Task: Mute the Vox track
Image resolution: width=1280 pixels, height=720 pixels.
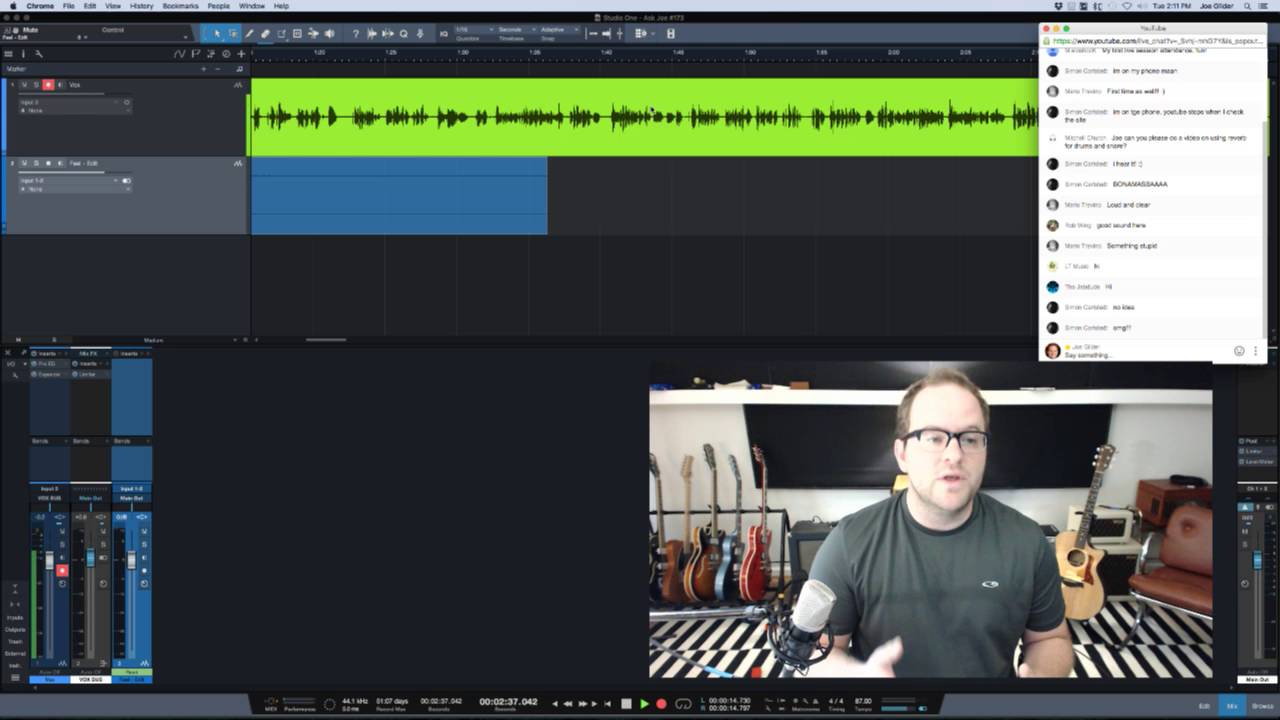Action: [26, 85]
